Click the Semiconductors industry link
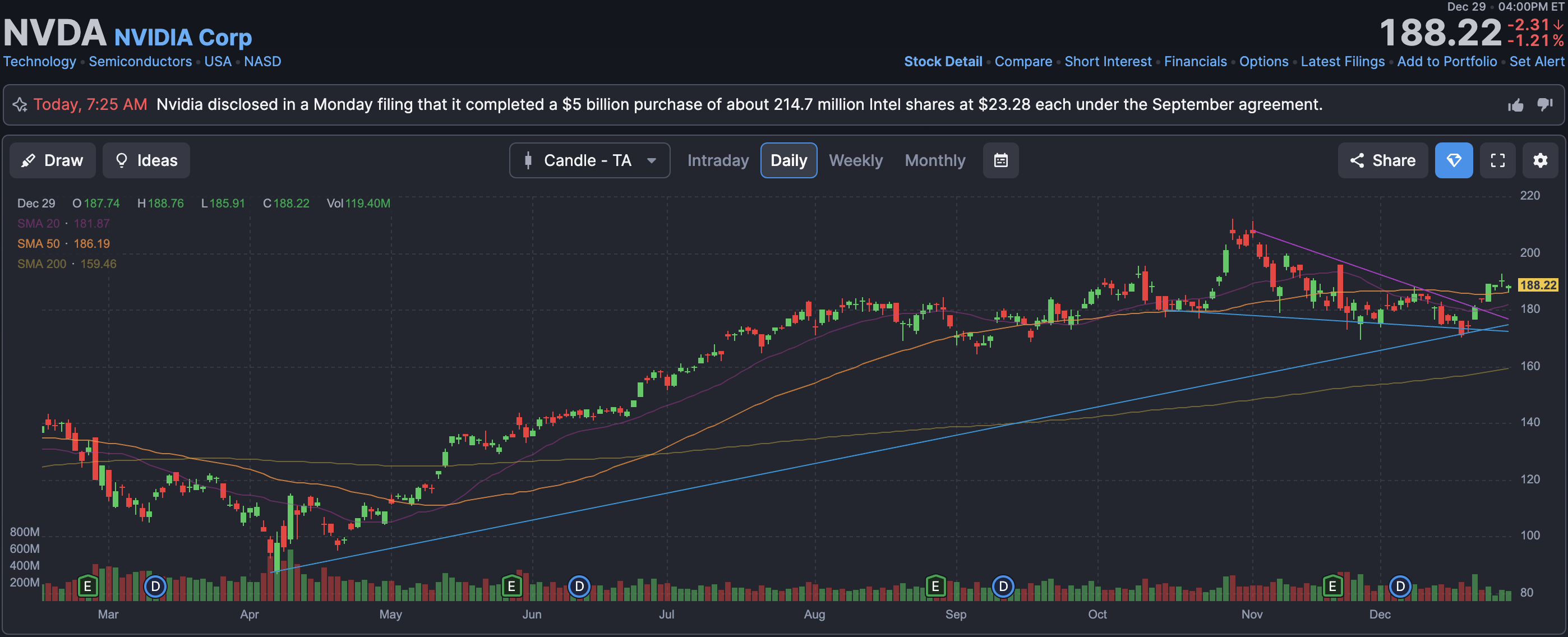The width and height of the screenshot is (1568, 637). click(140, 62)
